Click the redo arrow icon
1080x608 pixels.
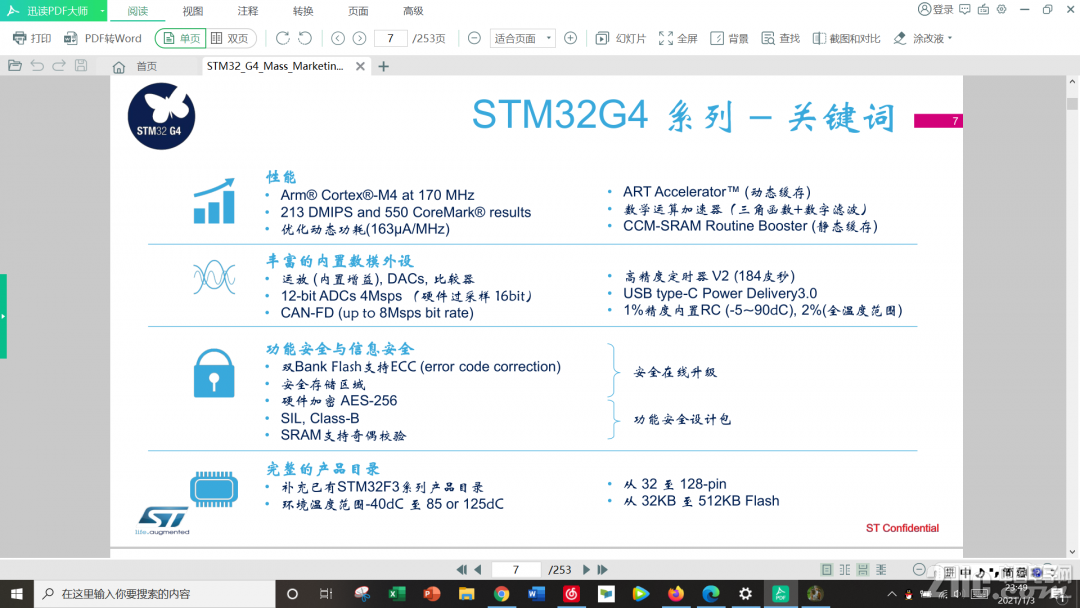(x=59, y=65)
